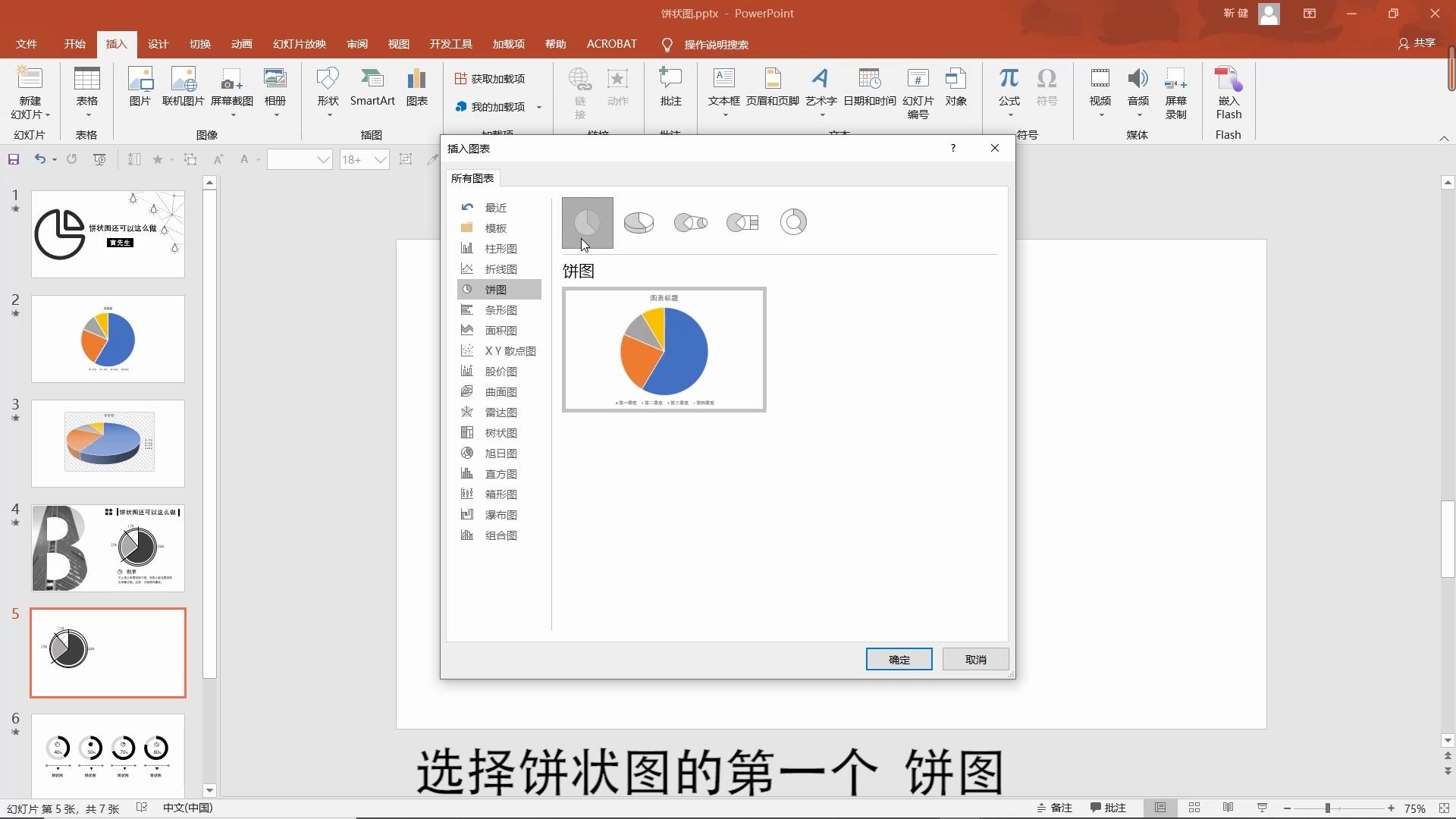
Task: Select the 复合条饼图 (bar of pie) subtype
Action: click(x=742, y=222)
